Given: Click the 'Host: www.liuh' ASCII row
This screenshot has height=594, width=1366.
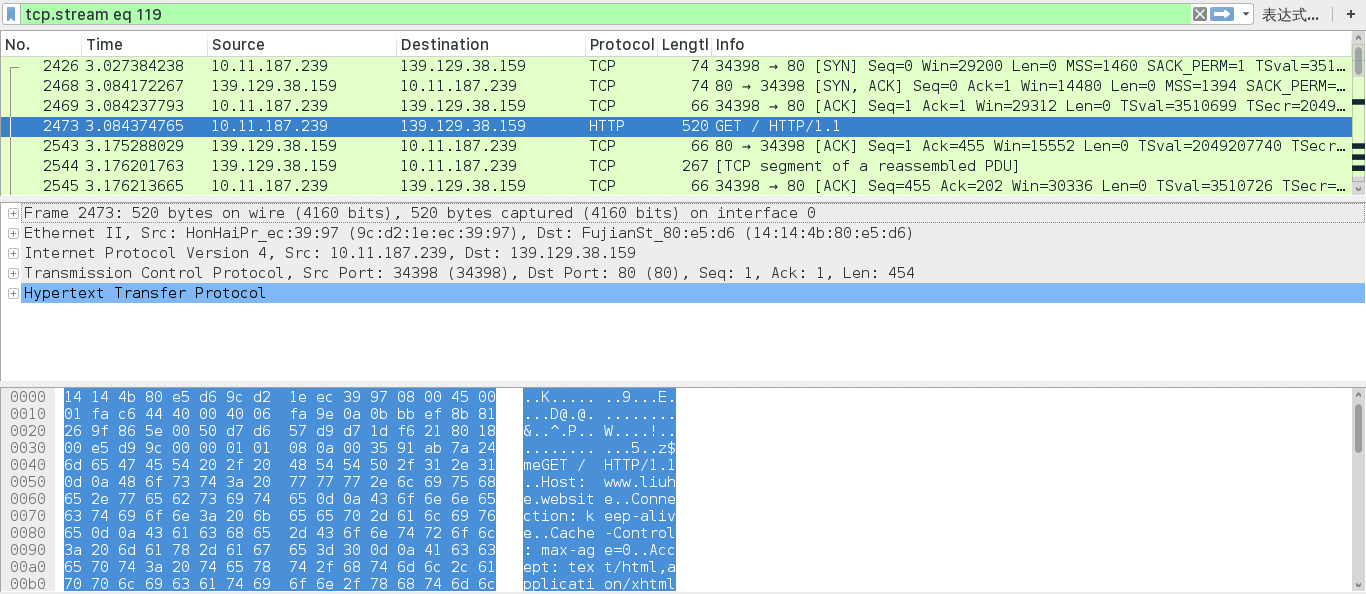Looking at the screenshot, I should 599,481.
